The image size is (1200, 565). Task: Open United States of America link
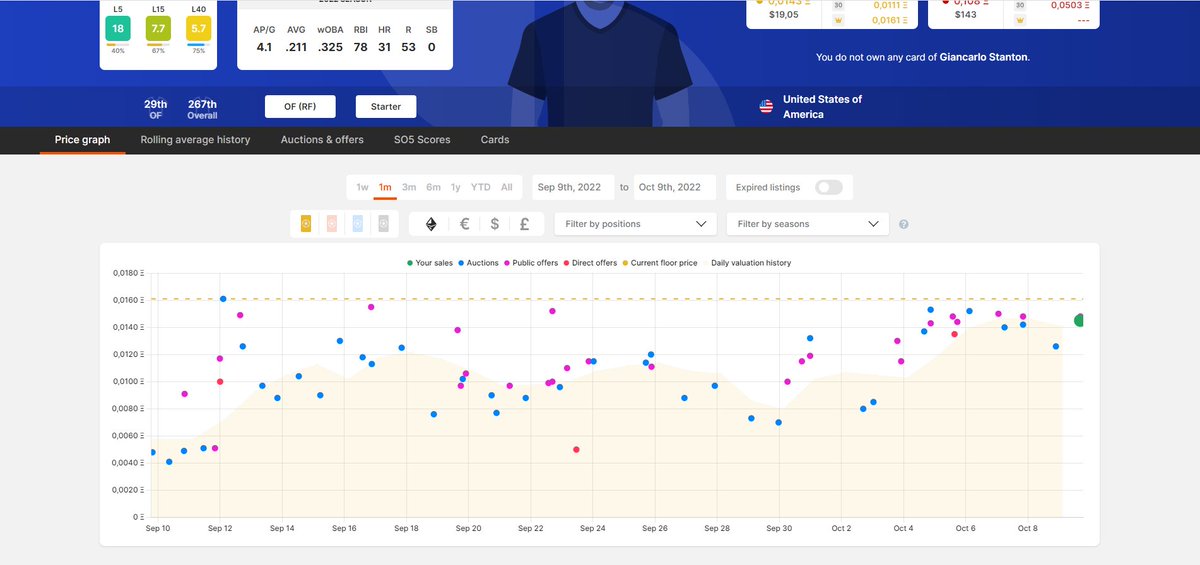(x=822, y=107)
